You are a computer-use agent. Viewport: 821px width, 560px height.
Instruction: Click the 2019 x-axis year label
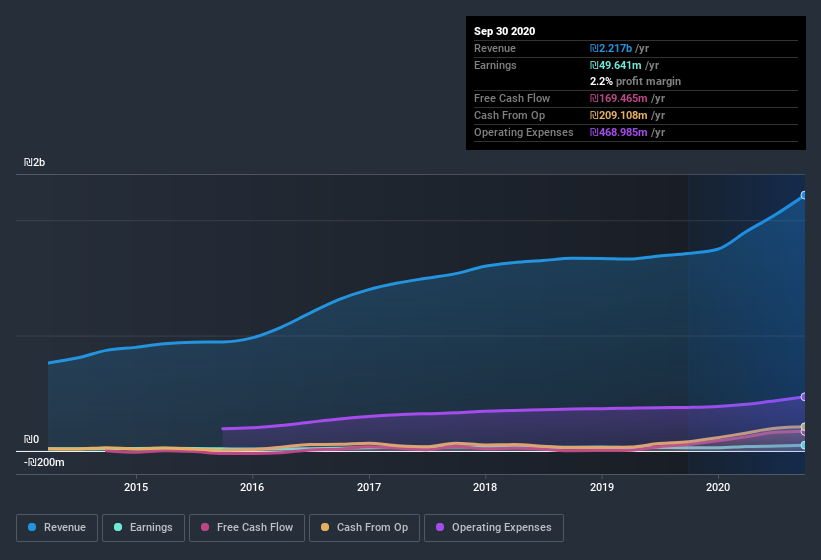pyautogui.click(x=602, y=487)
